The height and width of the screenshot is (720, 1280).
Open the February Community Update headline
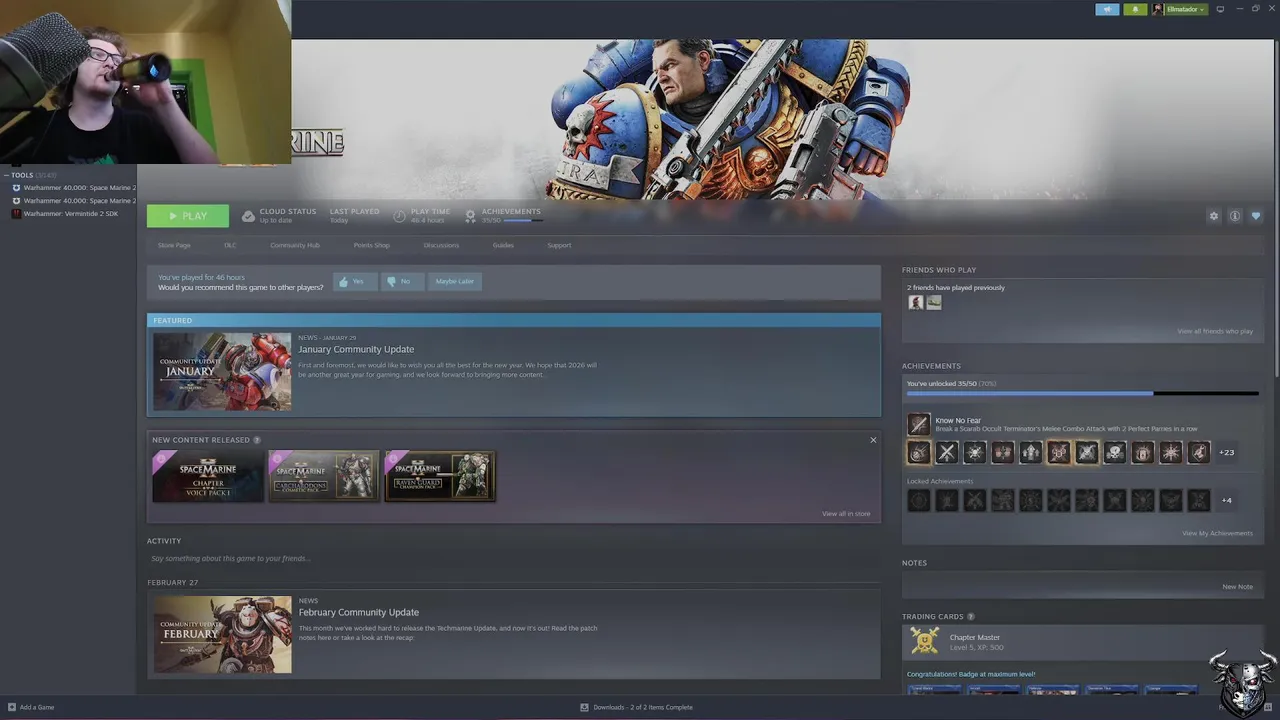358,612
